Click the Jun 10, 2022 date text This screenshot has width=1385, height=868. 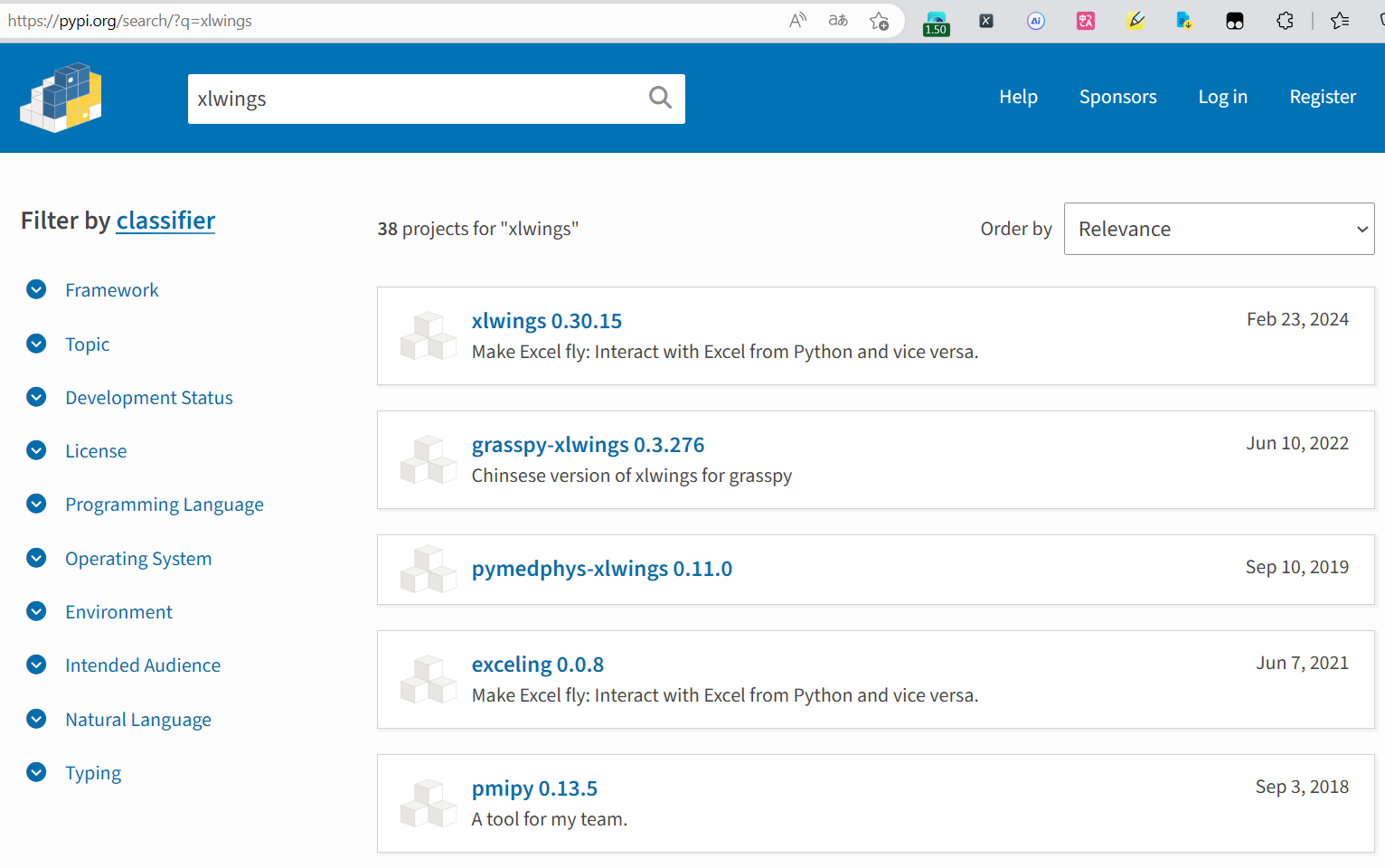[1297, 443]
